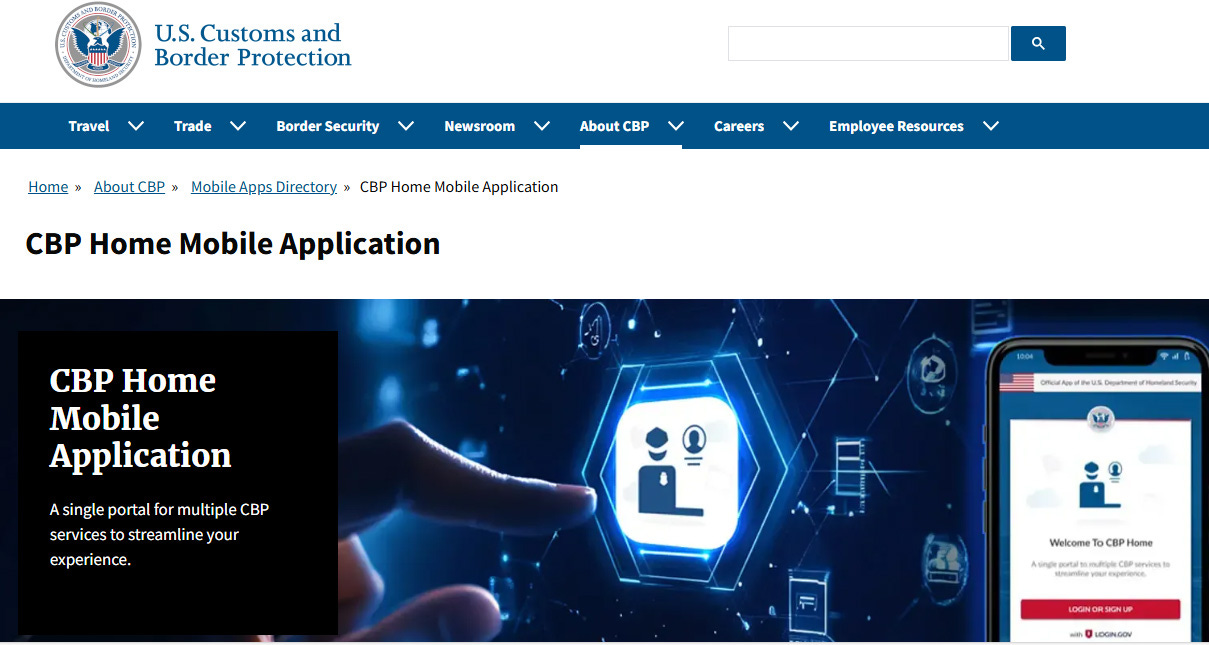
Task: Click the CBP Home Mobile Application breadcrumb text
Action: [x=459, y=187]
